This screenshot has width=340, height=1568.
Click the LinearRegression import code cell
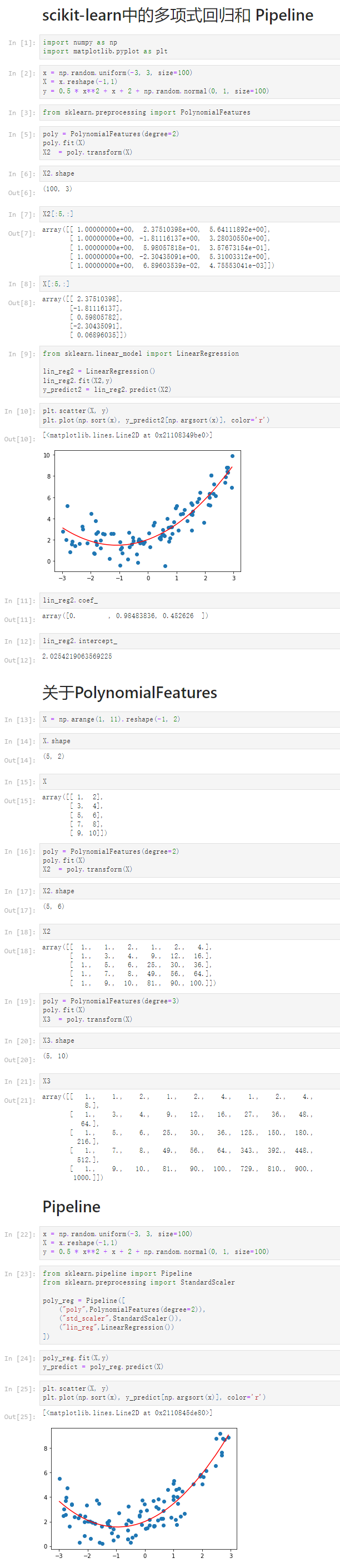(x=188, y=371)
